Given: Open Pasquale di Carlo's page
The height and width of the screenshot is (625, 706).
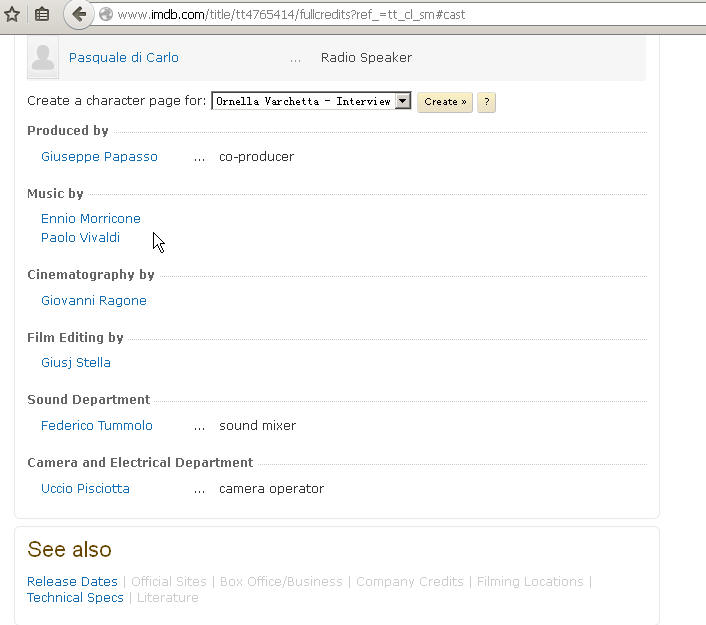Looking at the screenshot, I should (124, 58).
